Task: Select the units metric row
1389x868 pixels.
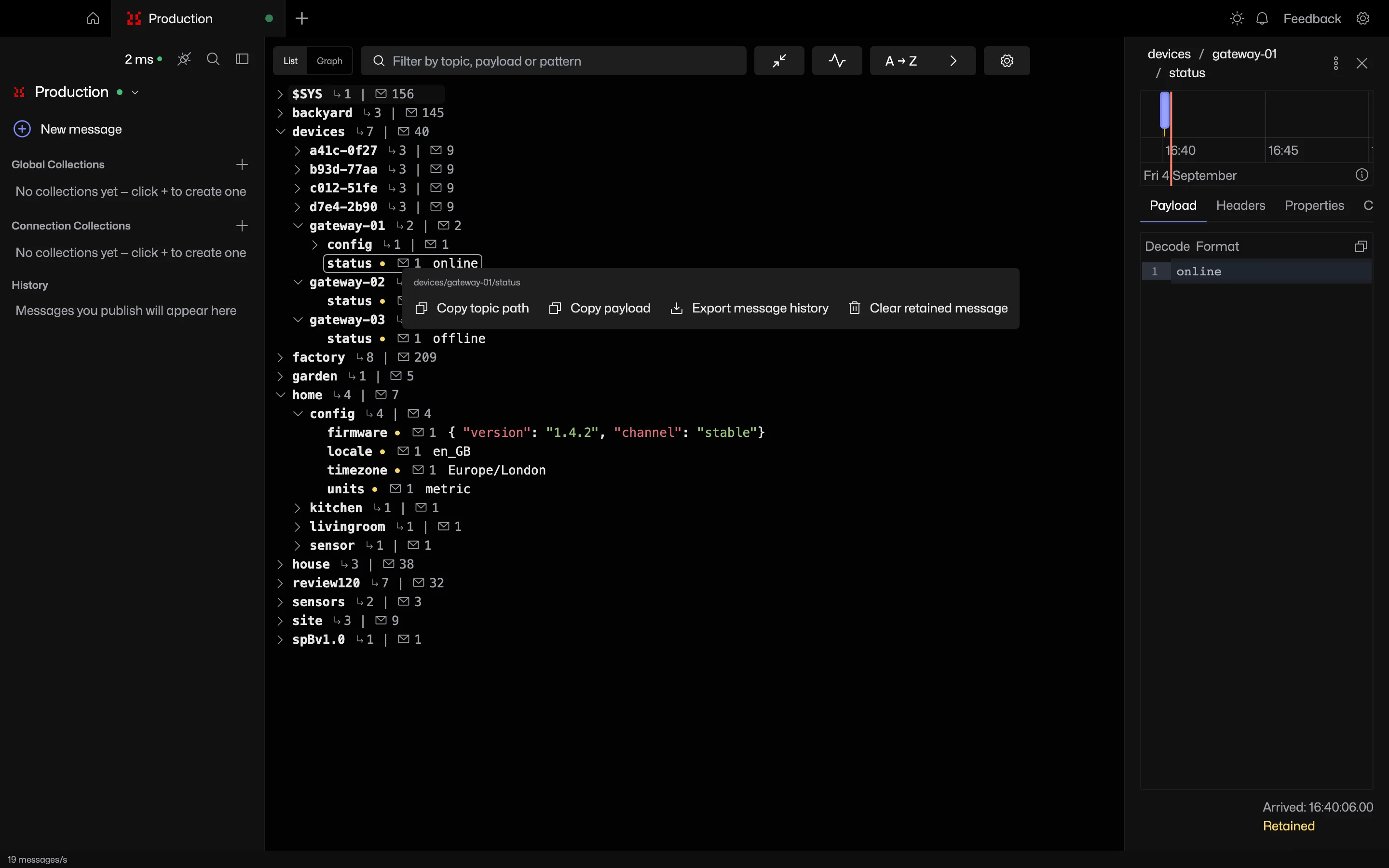Action: click(398, 489)
